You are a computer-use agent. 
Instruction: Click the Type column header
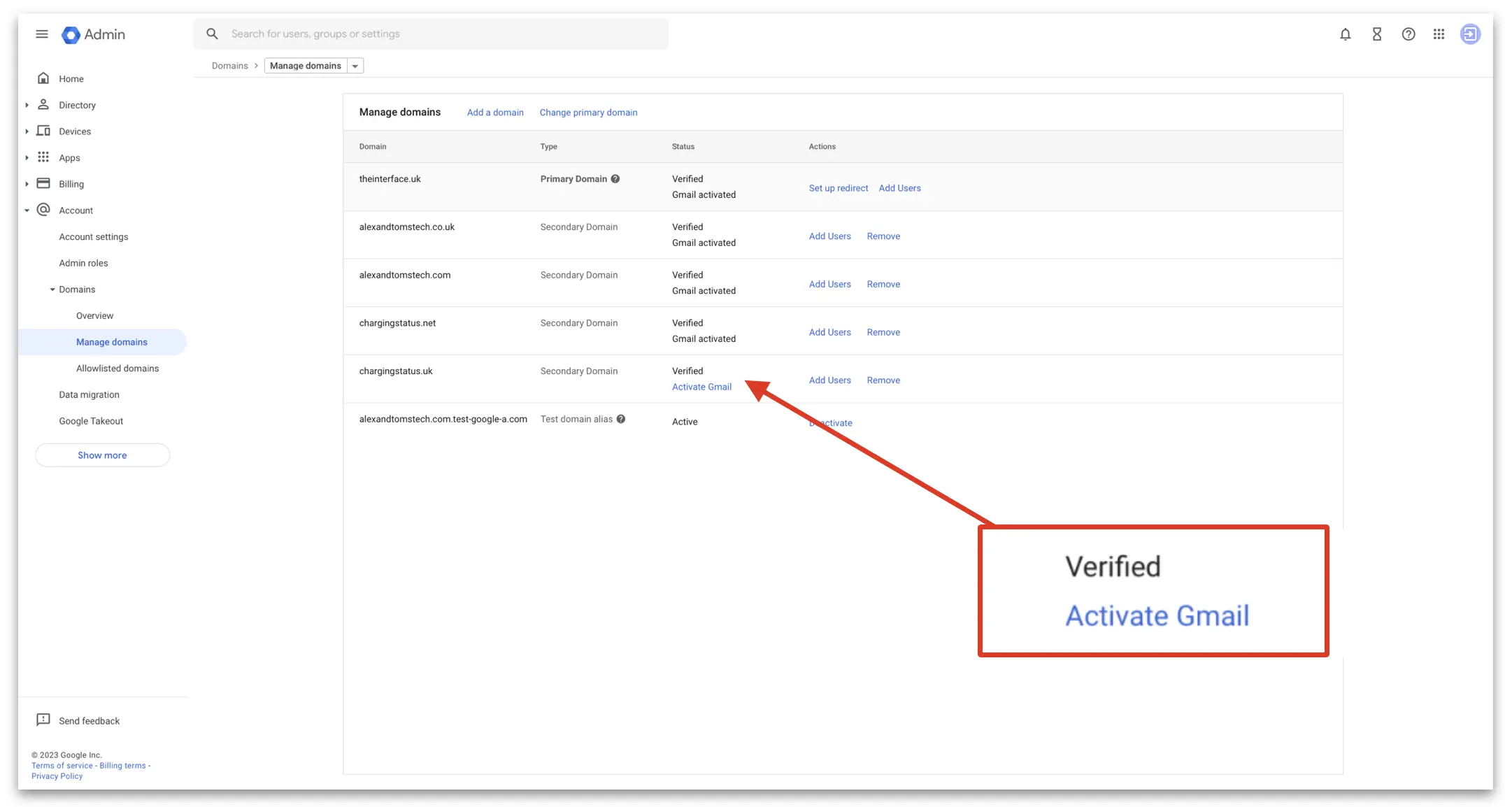click(x=548, y=147)
